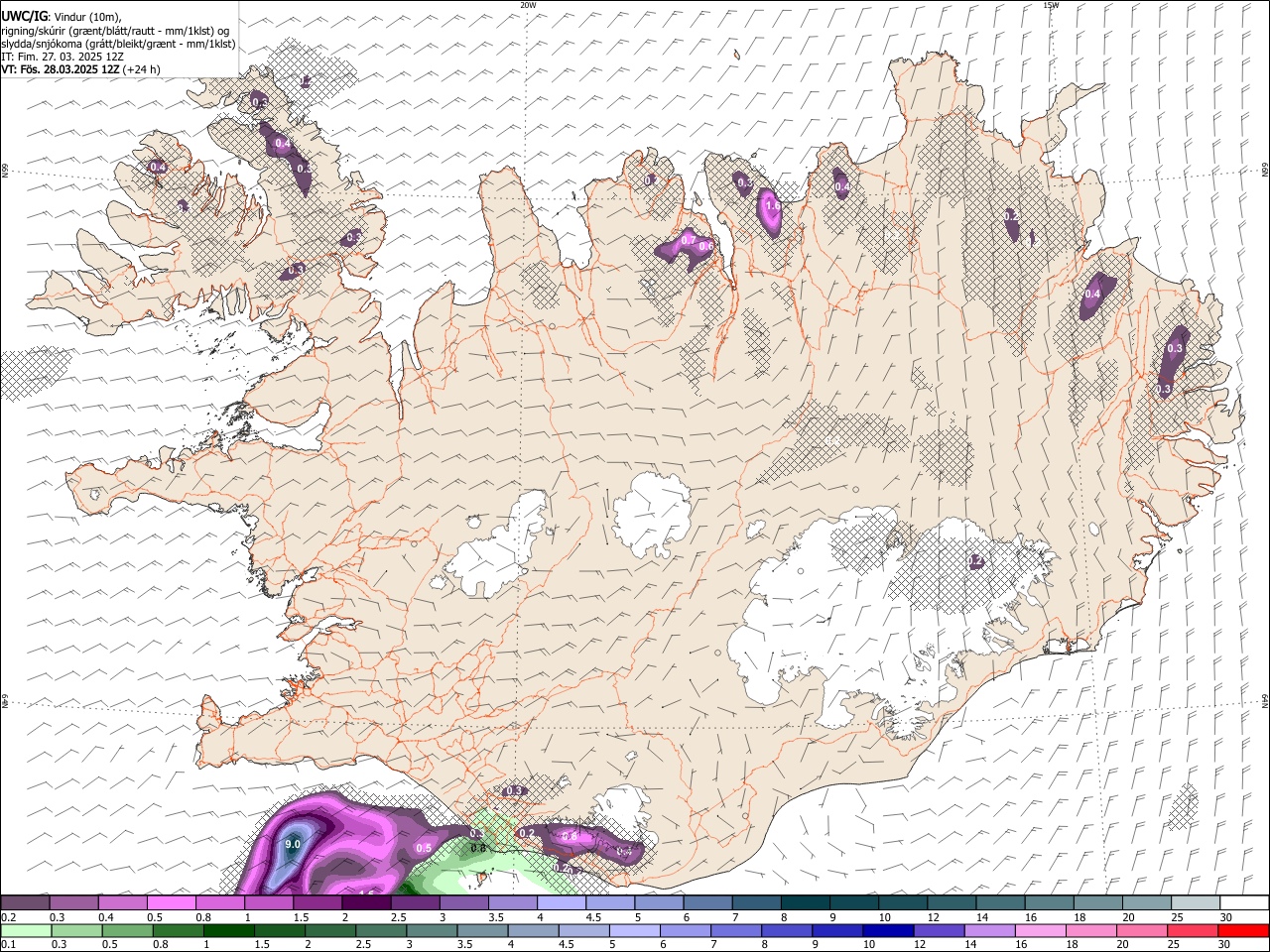Click the 'VT: Fös. 28.03.2025 12Z' valid time
The image size is (1270, 952).
pyautogui.click(x=60, y=69)
